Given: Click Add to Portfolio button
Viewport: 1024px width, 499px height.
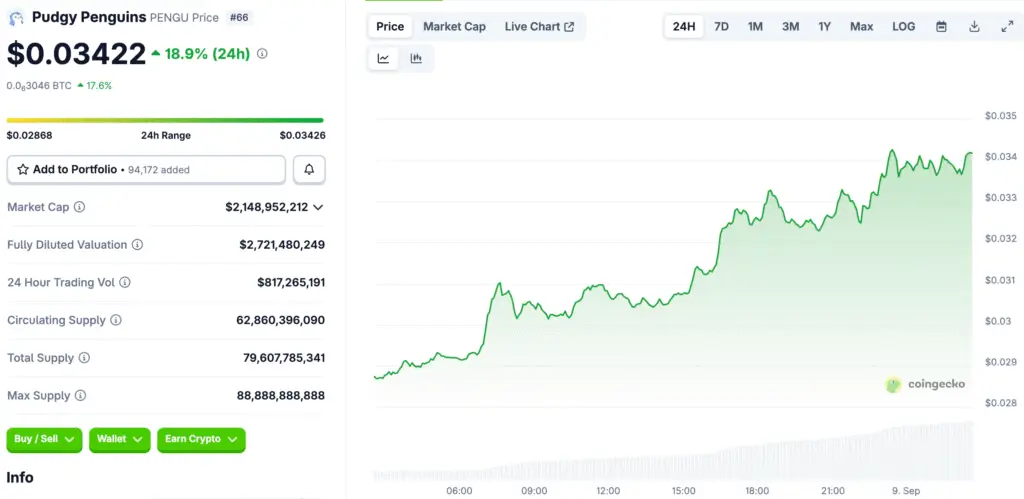Looking at the screenshot, I should click(146, 170).
